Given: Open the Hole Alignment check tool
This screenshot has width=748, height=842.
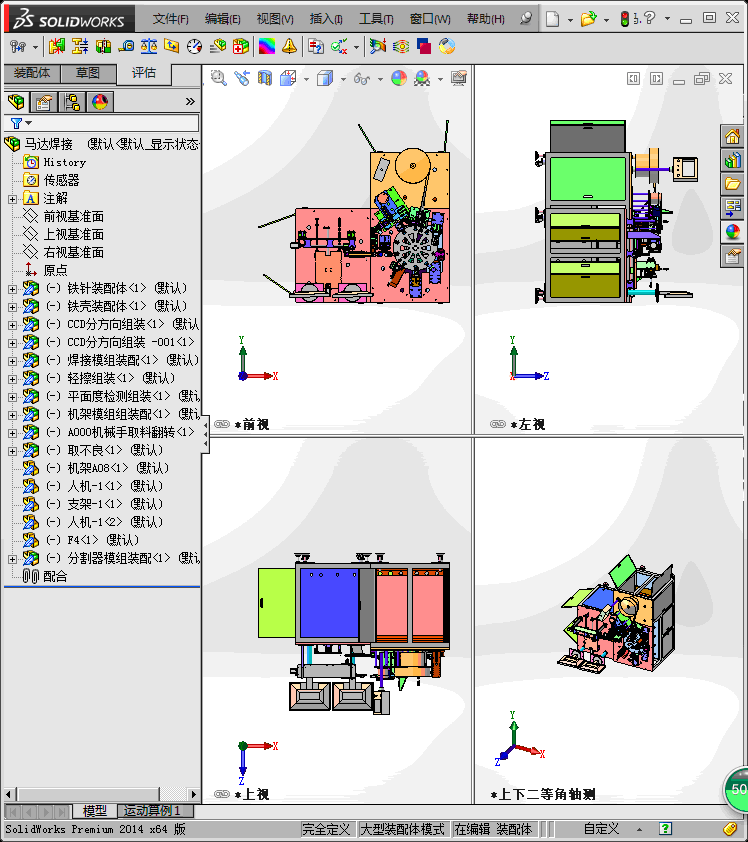Looking at the screenshot, I should (103, 47).
